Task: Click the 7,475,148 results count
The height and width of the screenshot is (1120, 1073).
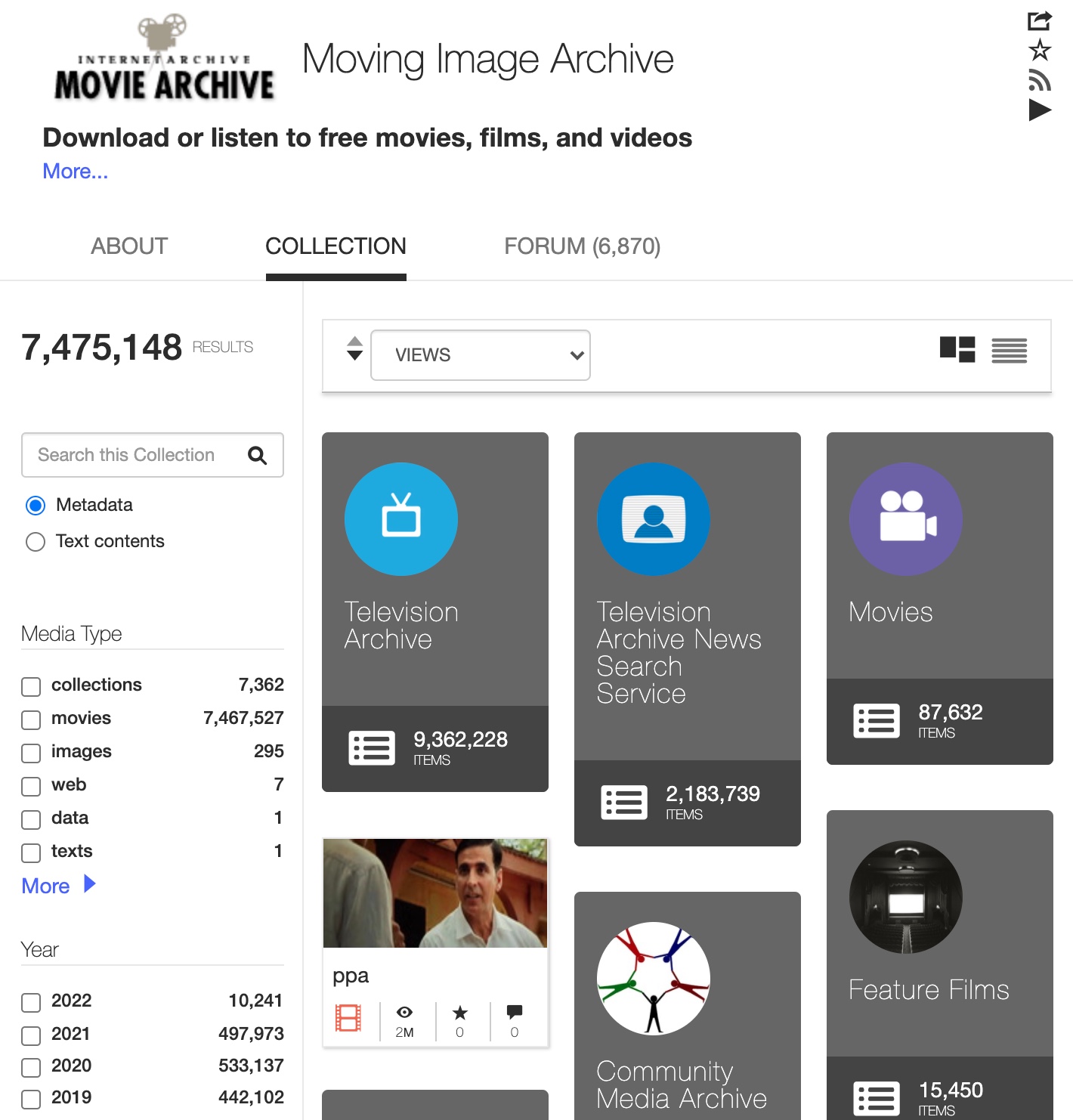Action: click(102, 348)
